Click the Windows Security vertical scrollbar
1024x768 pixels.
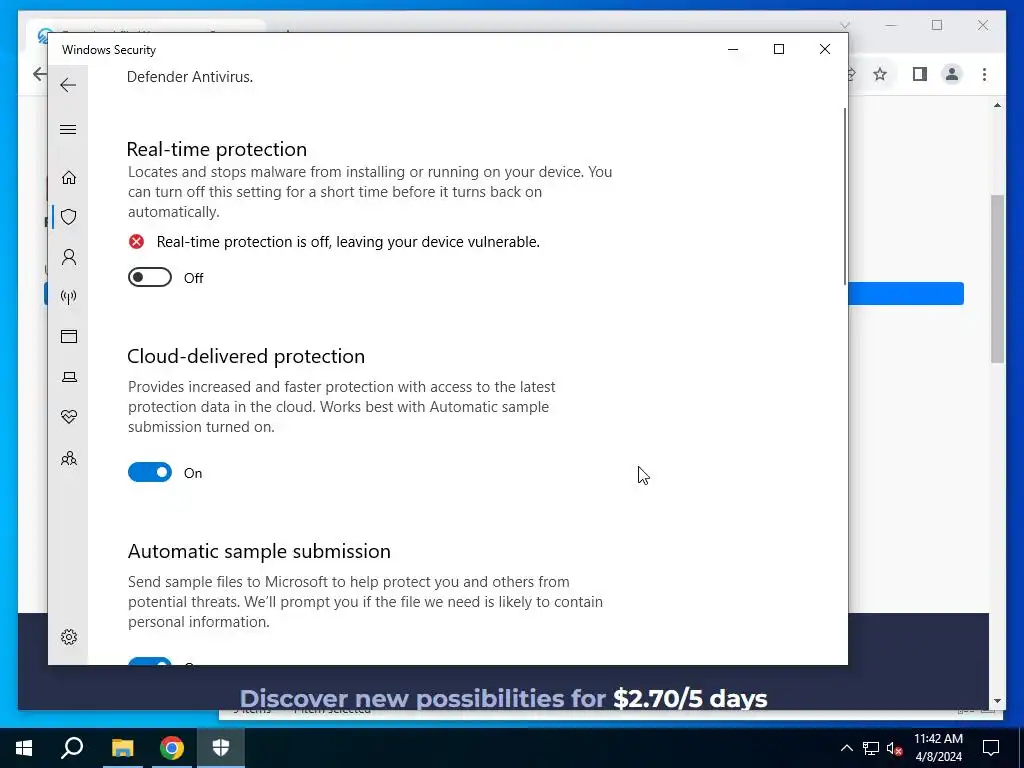click(844, 196)
